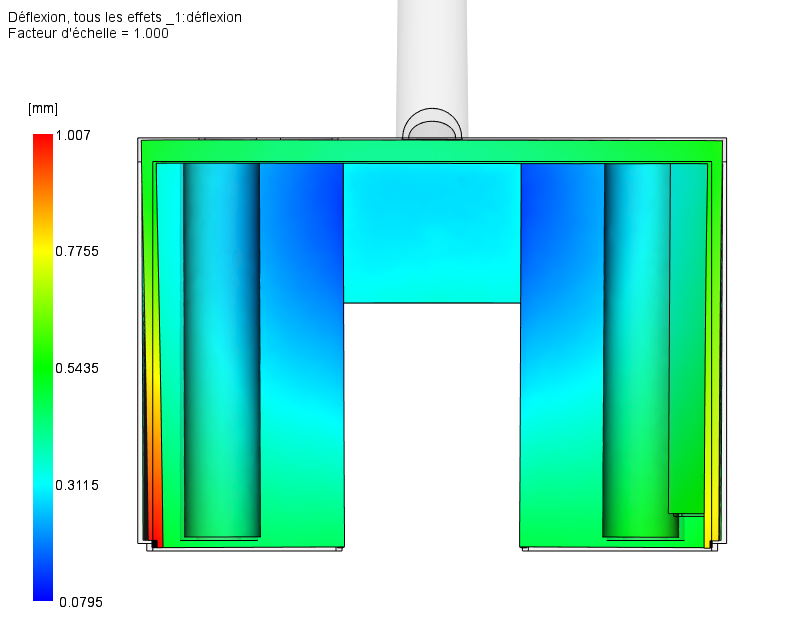Pick the right vertical cylinder of the part
The width and height of the screenshot is (788, 625).
click(640, 350)
